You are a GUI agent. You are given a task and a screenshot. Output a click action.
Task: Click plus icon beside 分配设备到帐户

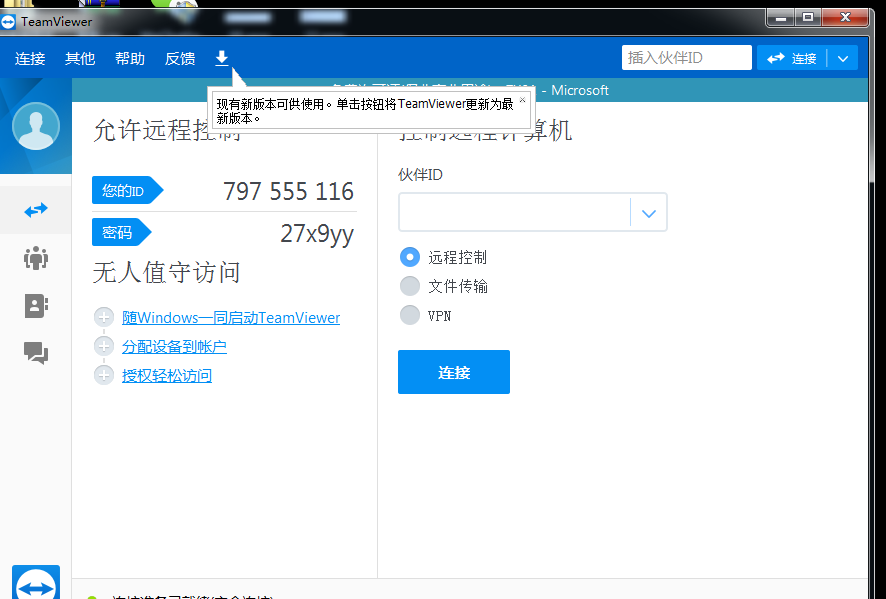(x=103, y=346)
